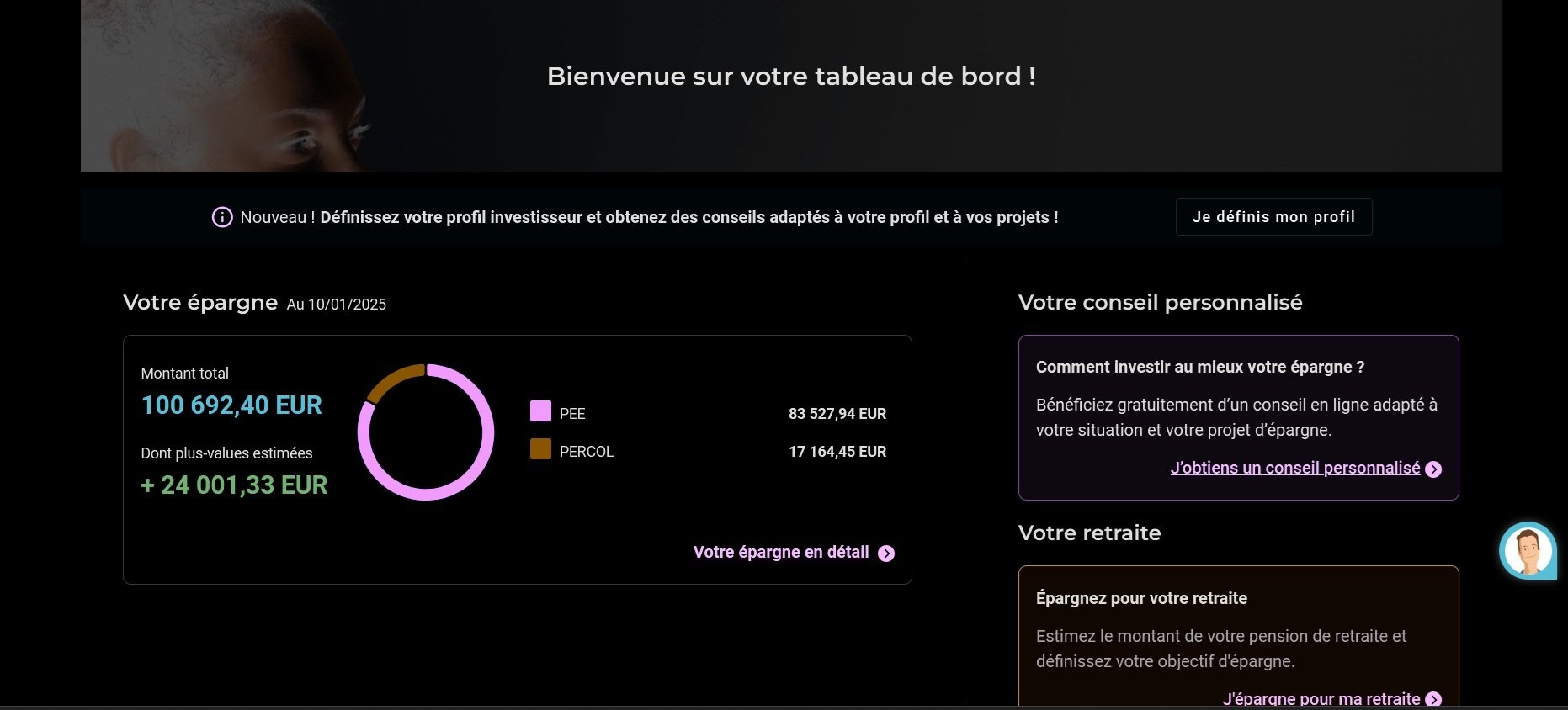Click the PERCOL label in legend

[587, 452]
